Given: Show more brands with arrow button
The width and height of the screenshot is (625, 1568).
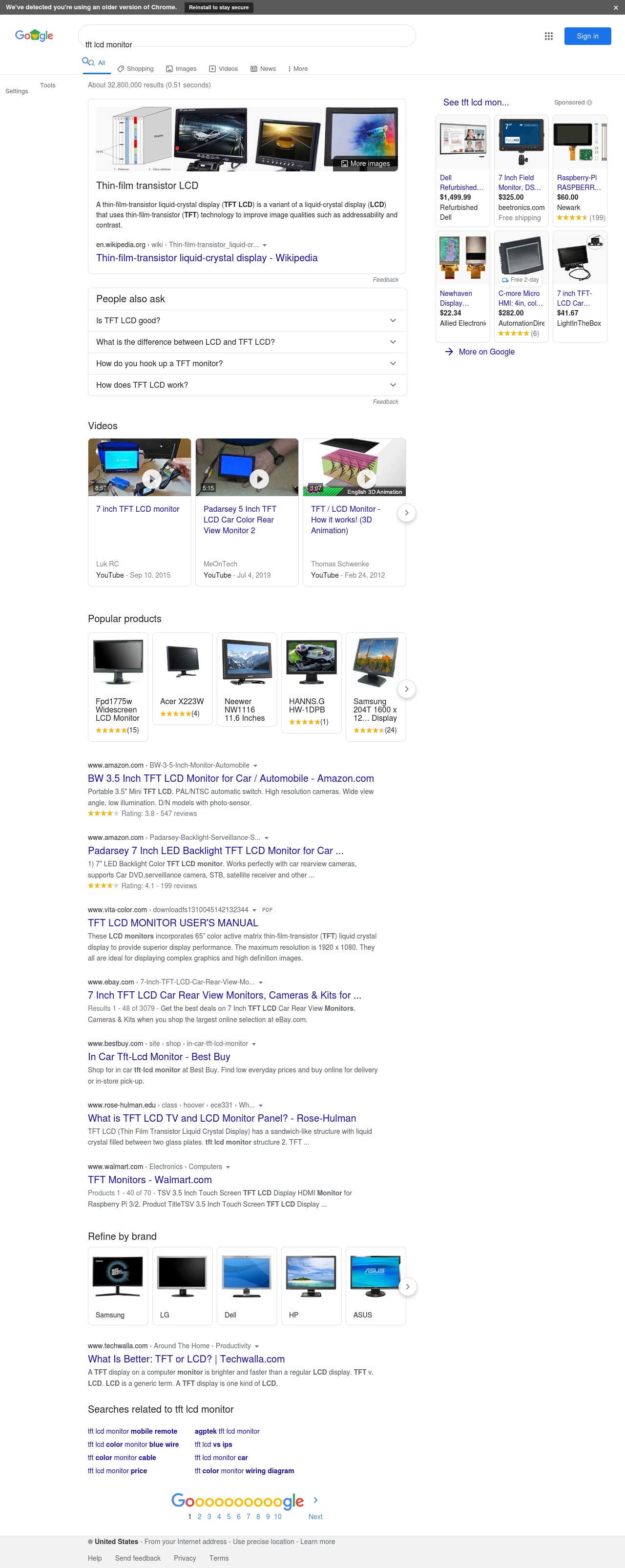Looking at the screenshot, I should (x=407, y=1286).
